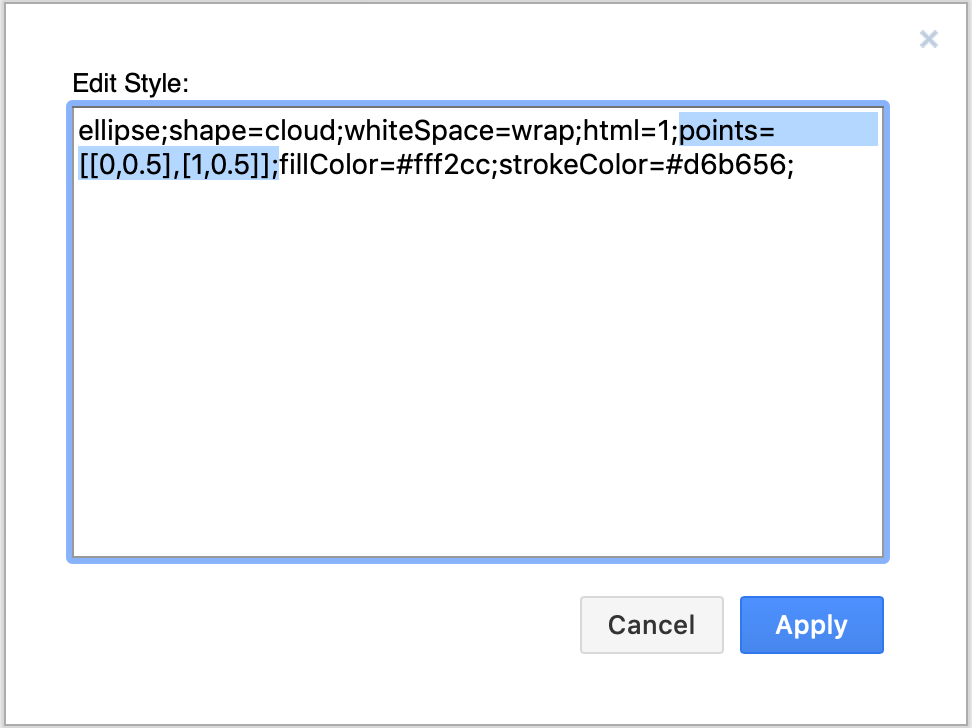Click the "Edit Style:" label

(130, 83)
